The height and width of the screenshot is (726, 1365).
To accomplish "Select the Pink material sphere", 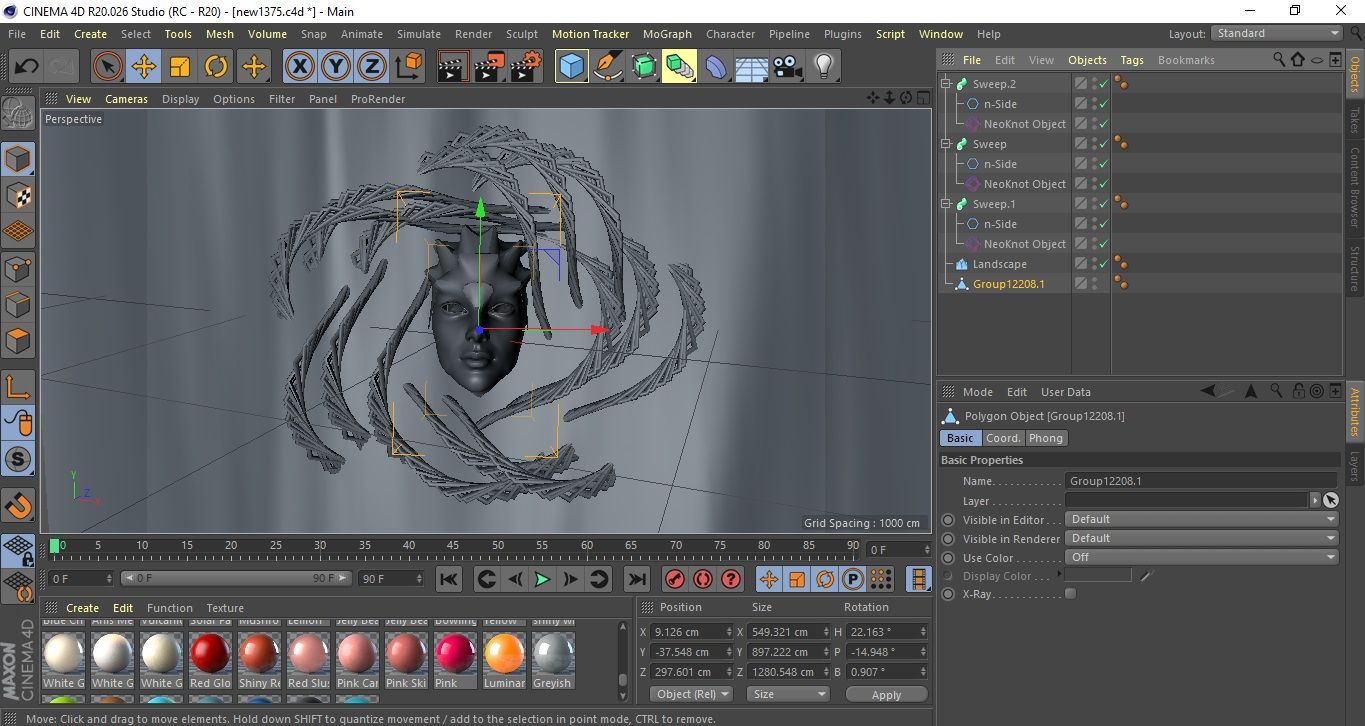I will 455,654.
